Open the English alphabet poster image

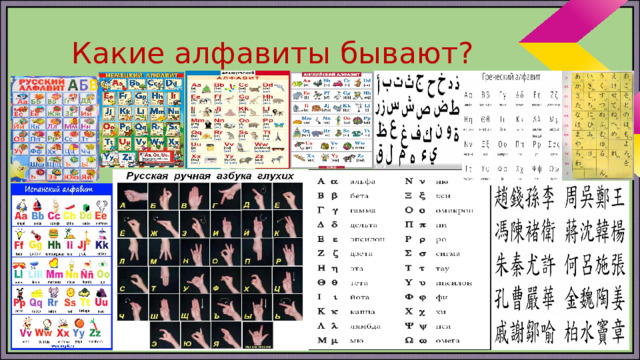click(332, 120)
